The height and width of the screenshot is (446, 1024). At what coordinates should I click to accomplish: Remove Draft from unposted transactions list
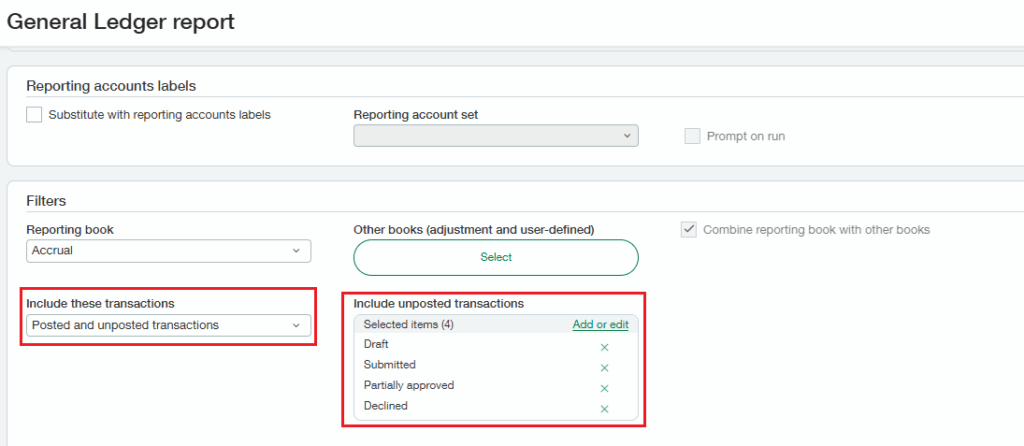point(604,347)
